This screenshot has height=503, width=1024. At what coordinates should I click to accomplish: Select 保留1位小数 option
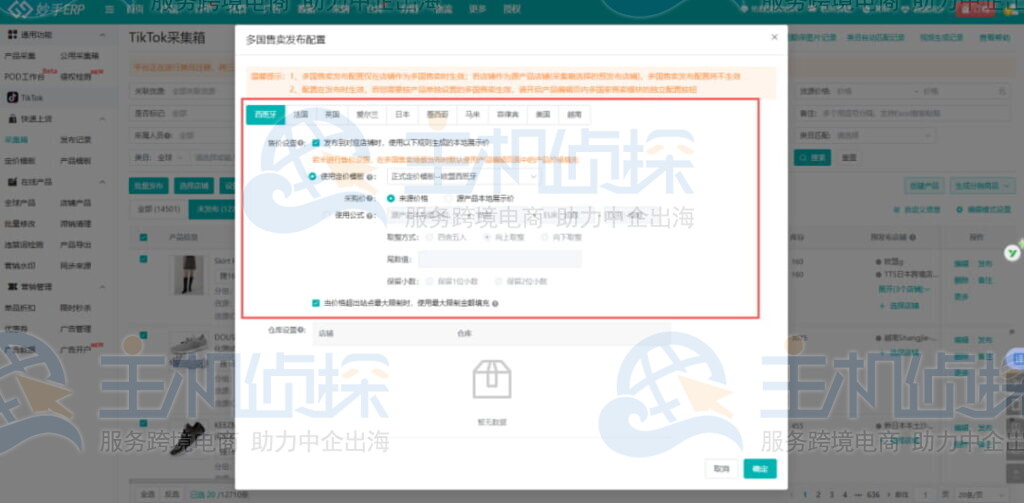point(429,282)
